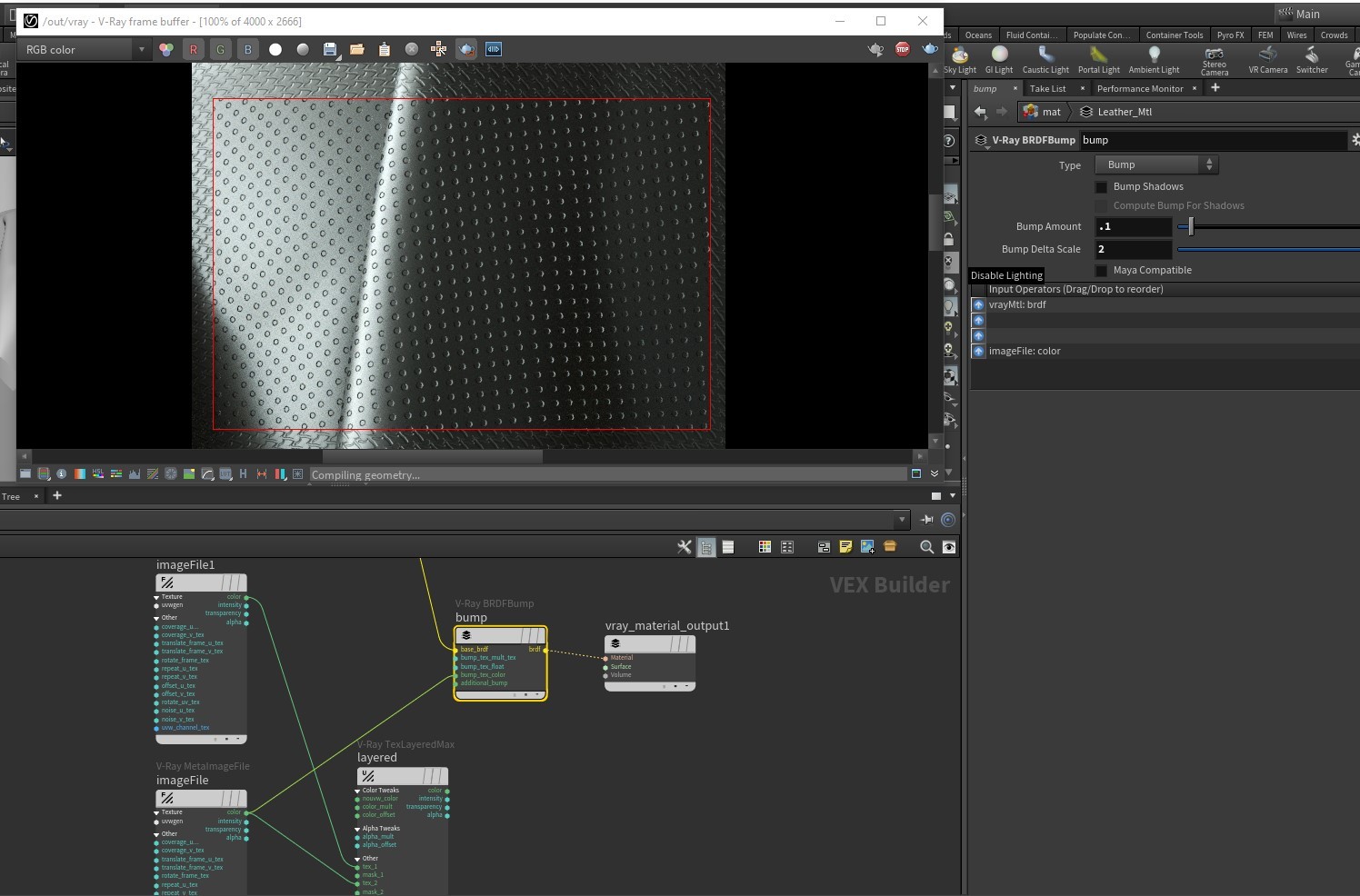Enable the Maya Compatible checkbox
The width and height of the screenshot is (1360, 896).
click(x=1101, y=270)
